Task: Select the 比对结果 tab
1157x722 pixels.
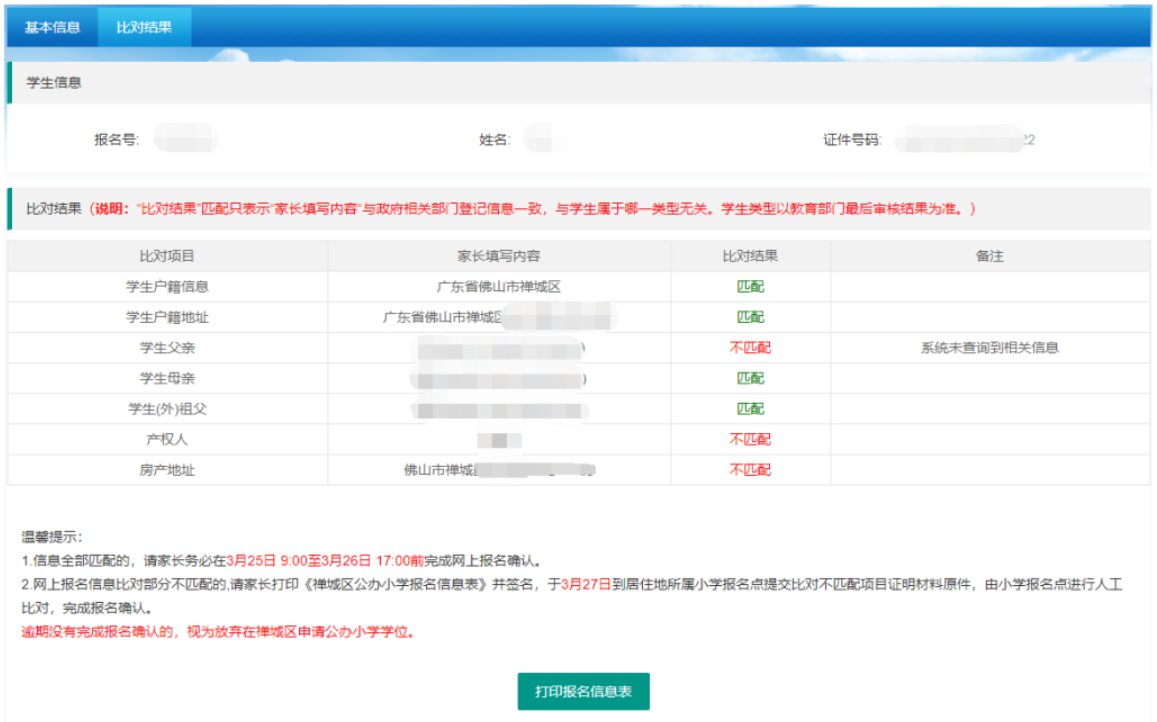Action: [x=144, y=27]
